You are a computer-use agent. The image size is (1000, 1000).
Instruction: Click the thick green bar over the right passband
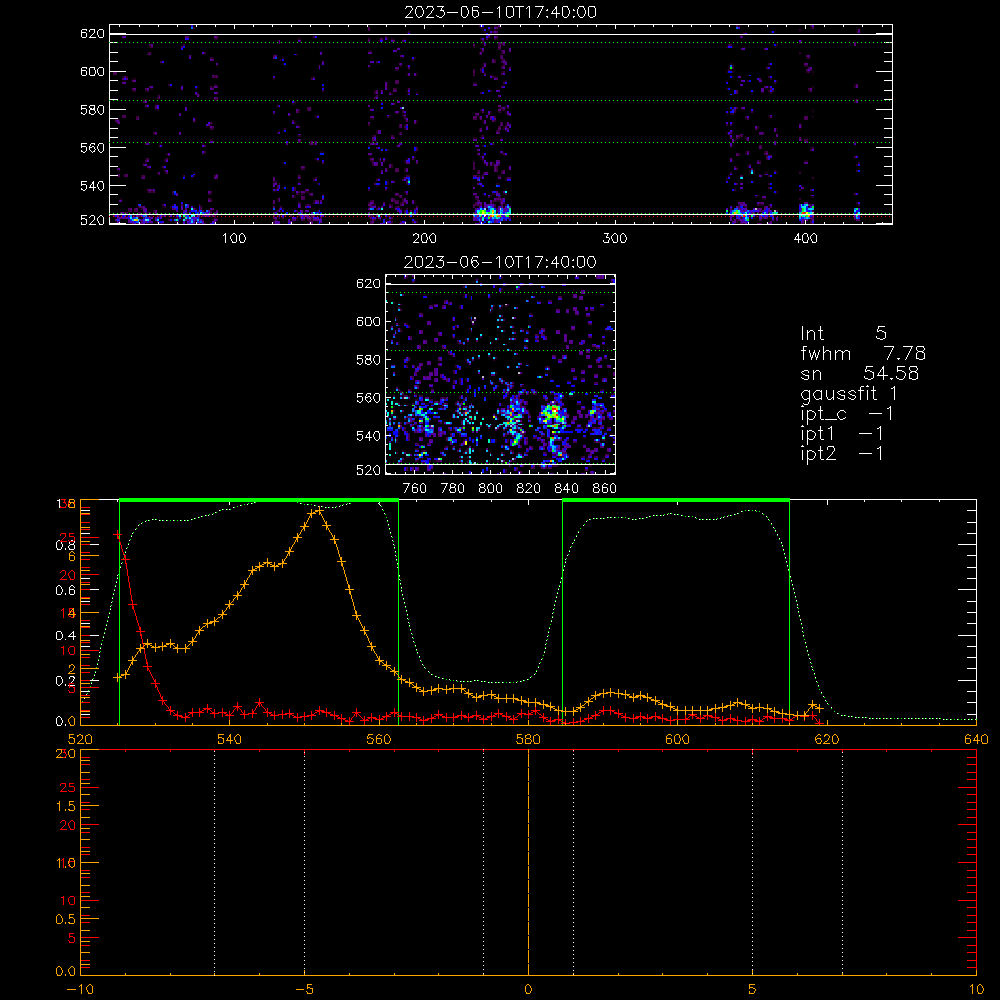click(676, 501)
